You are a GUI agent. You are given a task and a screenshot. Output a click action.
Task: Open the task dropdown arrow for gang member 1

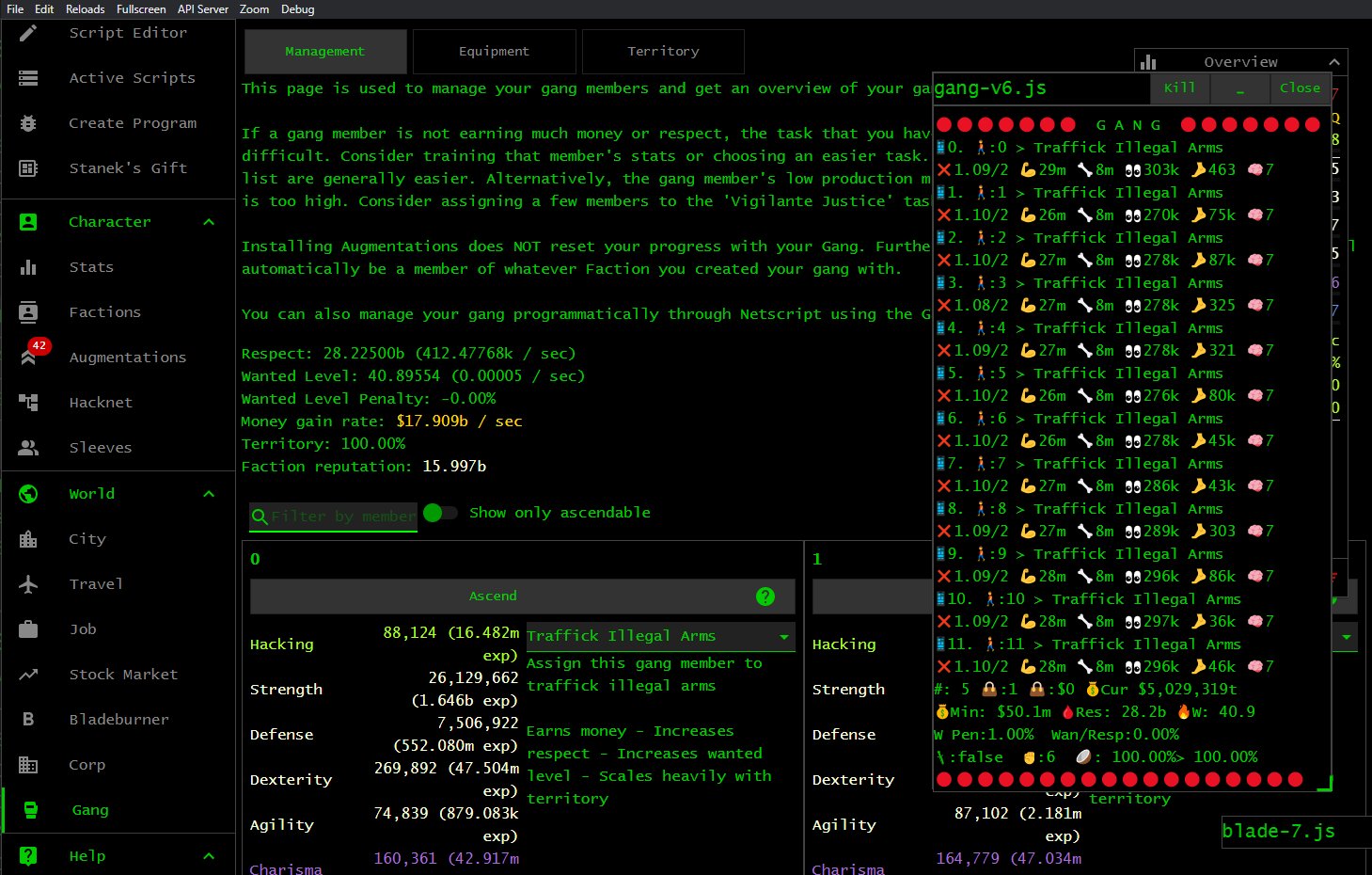coord(1347,637)
